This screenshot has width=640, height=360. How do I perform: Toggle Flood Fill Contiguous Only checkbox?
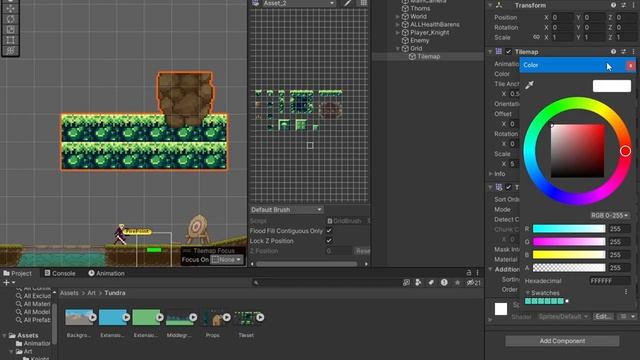click(x=329, y=231)
